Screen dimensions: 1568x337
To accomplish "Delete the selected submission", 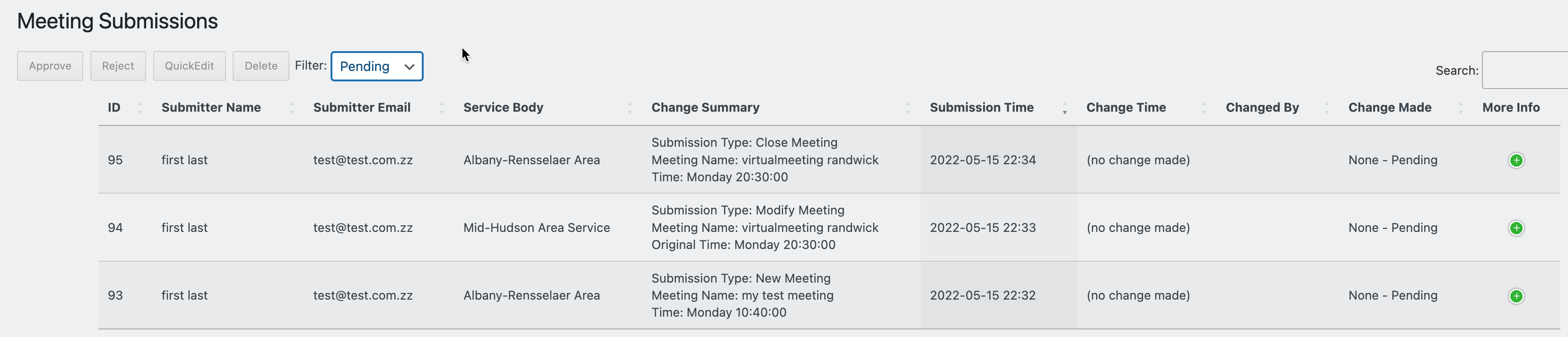I will click(261, 65).
